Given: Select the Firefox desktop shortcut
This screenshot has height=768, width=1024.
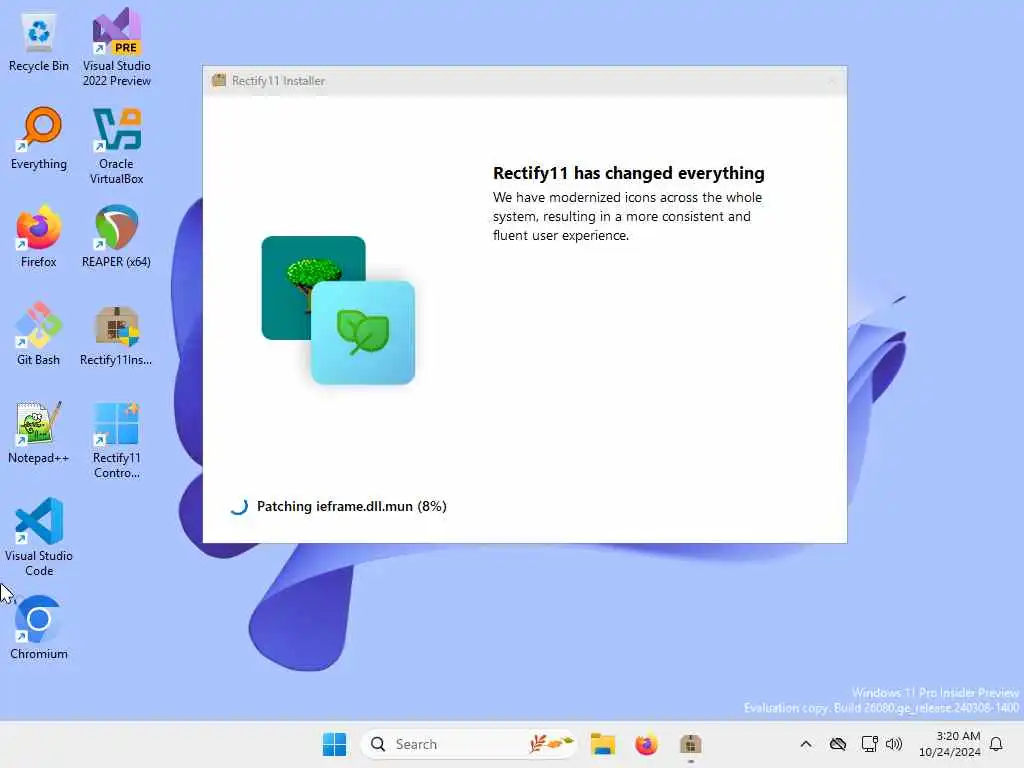Looking at the screenshot, I should (x=39, y=236).
